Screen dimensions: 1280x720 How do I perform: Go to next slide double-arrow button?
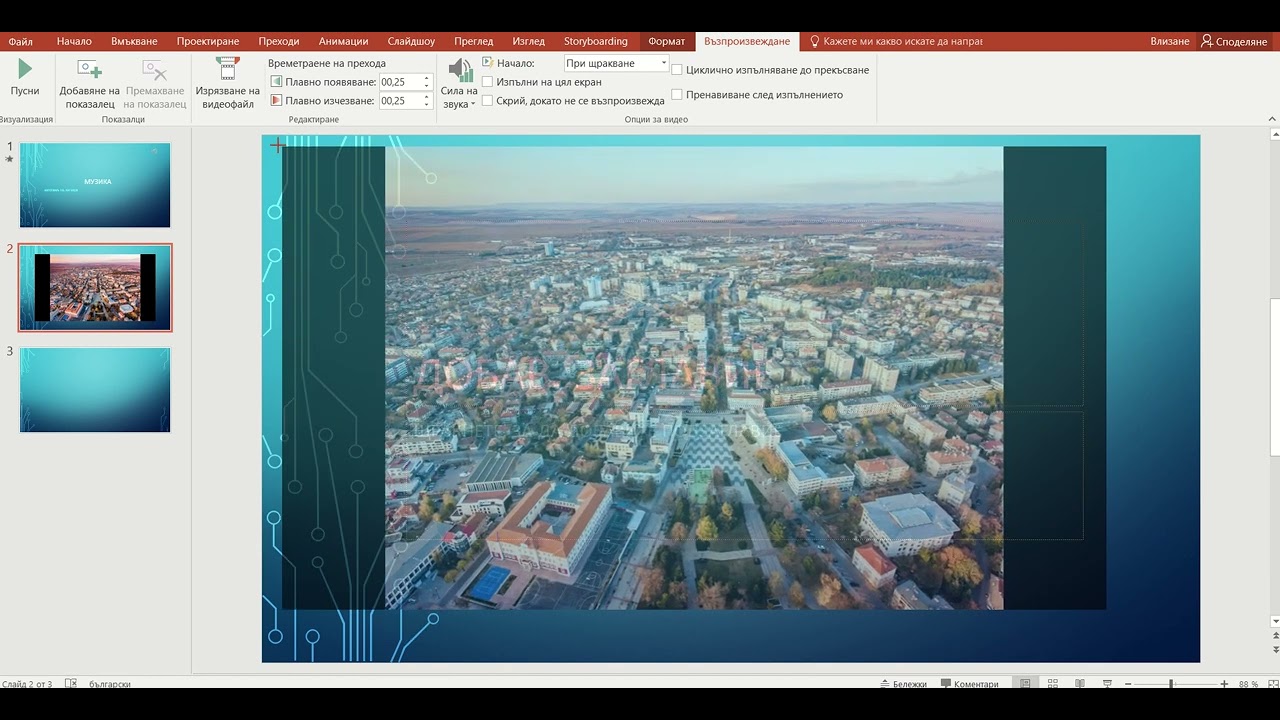tap(1275, 650)
